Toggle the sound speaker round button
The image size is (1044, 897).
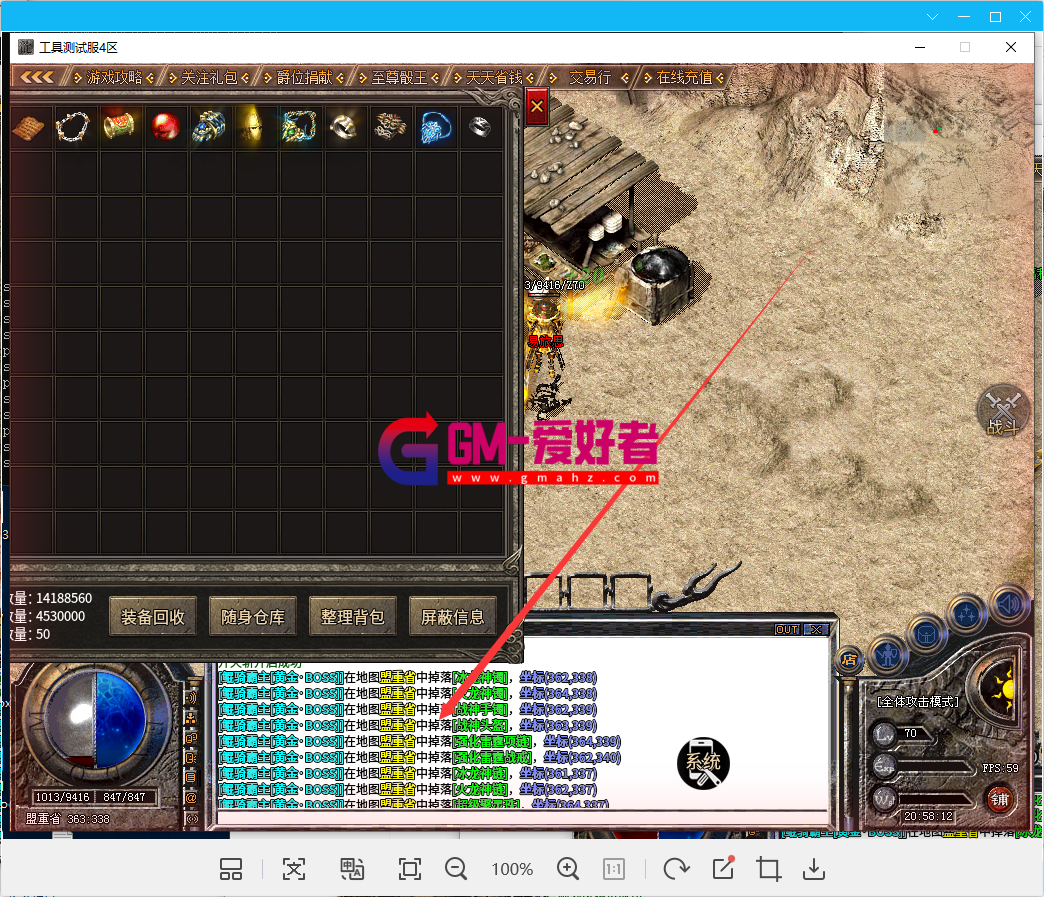(1008, 604)
